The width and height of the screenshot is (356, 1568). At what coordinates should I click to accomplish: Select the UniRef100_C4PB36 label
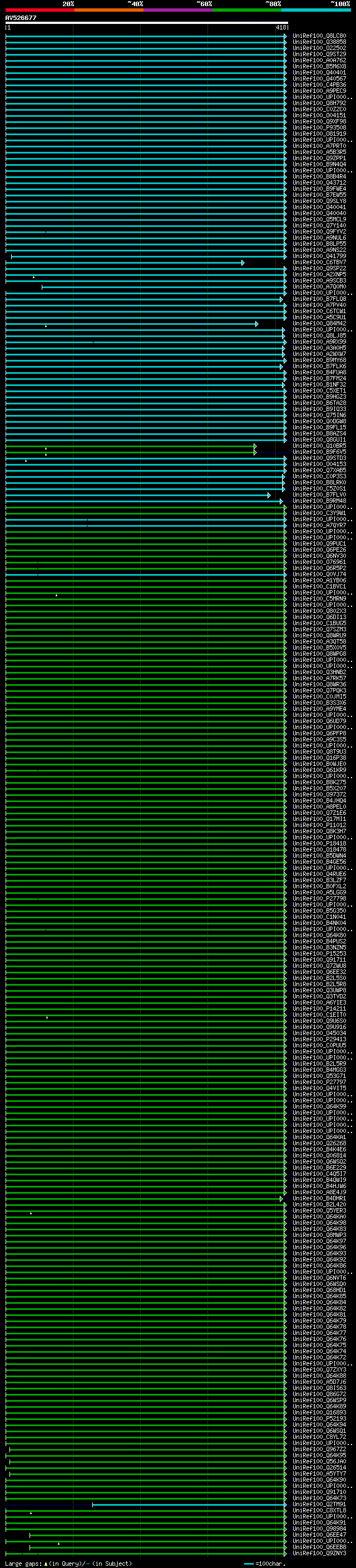click(319, 85)
